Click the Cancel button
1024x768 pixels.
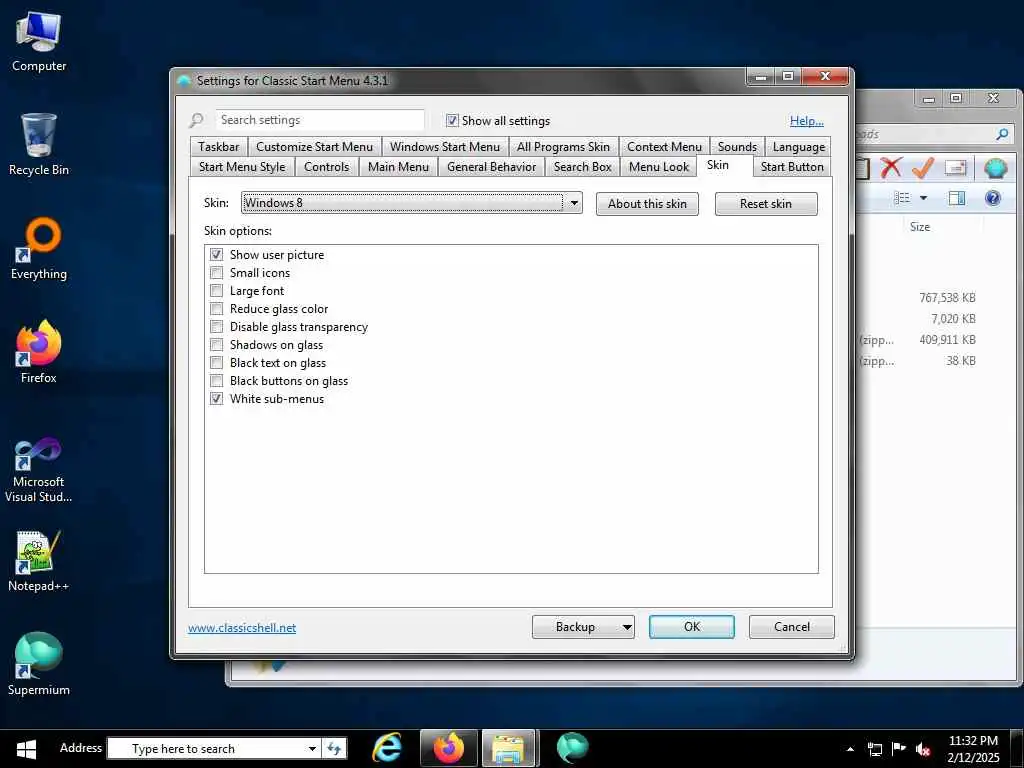point(792,627)
